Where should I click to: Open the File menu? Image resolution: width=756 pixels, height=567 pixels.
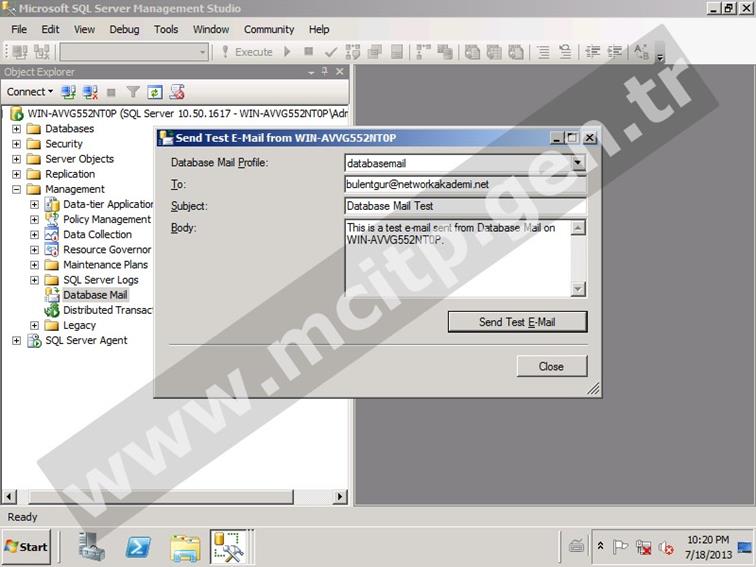coord(19,29)
